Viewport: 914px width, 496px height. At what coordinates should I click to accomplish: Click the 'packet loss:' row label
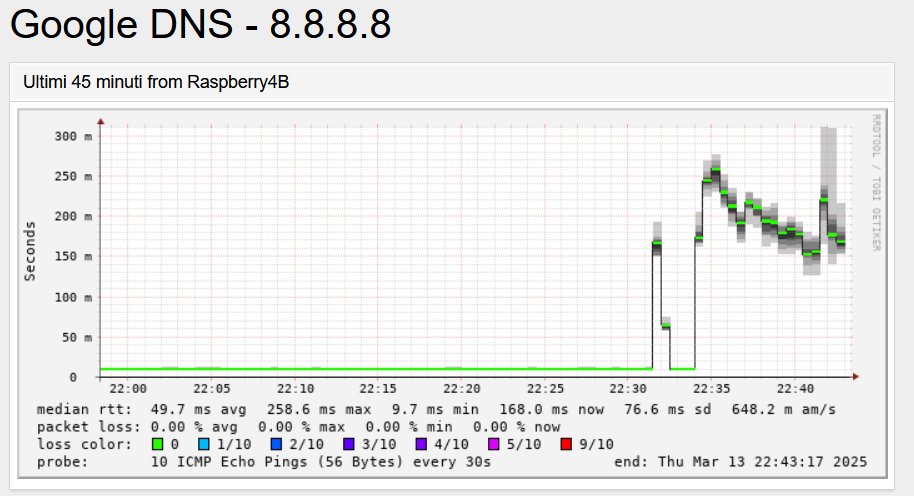pos(89,427)
